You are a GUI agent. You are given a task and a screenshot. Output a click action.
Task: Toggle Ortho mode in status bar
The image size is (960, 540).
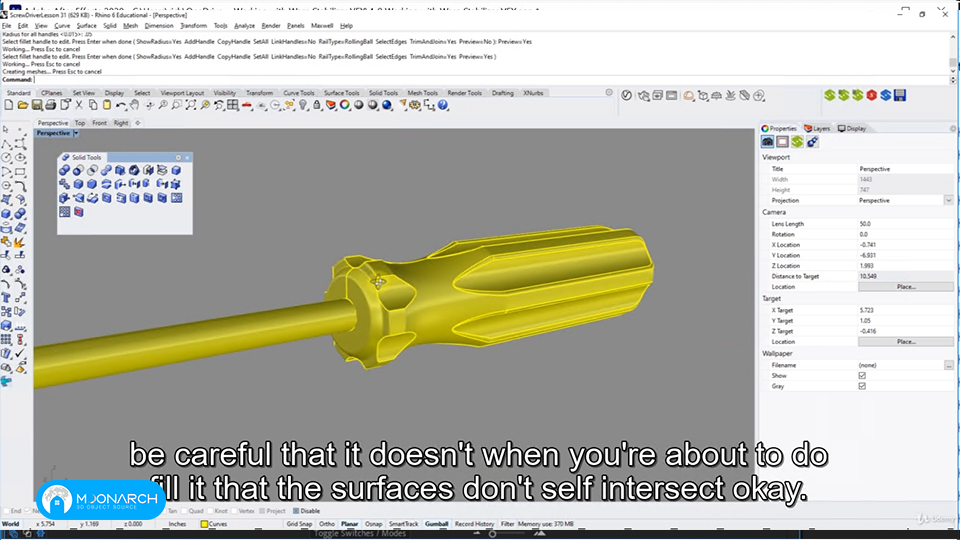[327, 524]
